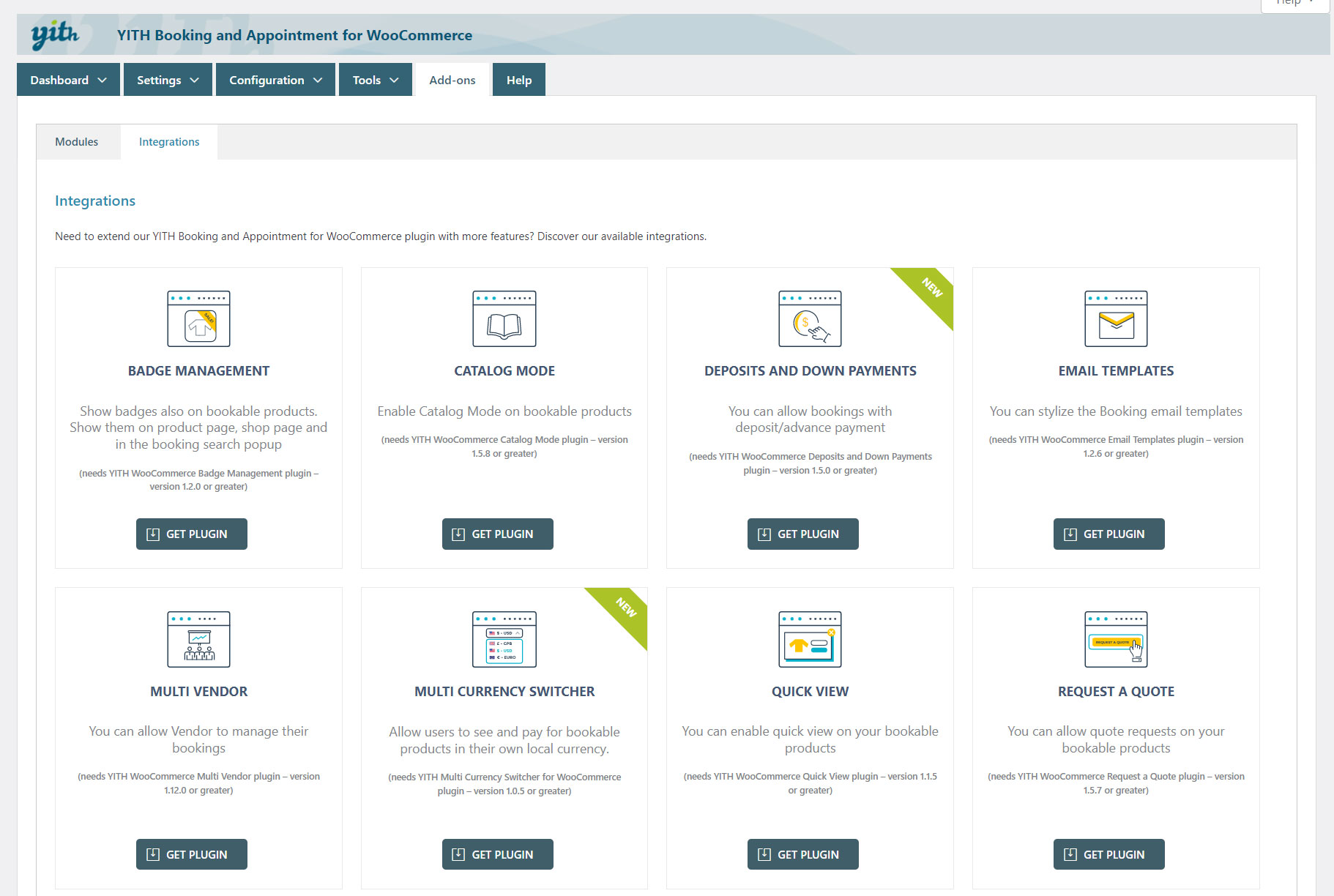1334x896 pixels.
Task: Open the Tools nav tab
Action: click(376, 80)
